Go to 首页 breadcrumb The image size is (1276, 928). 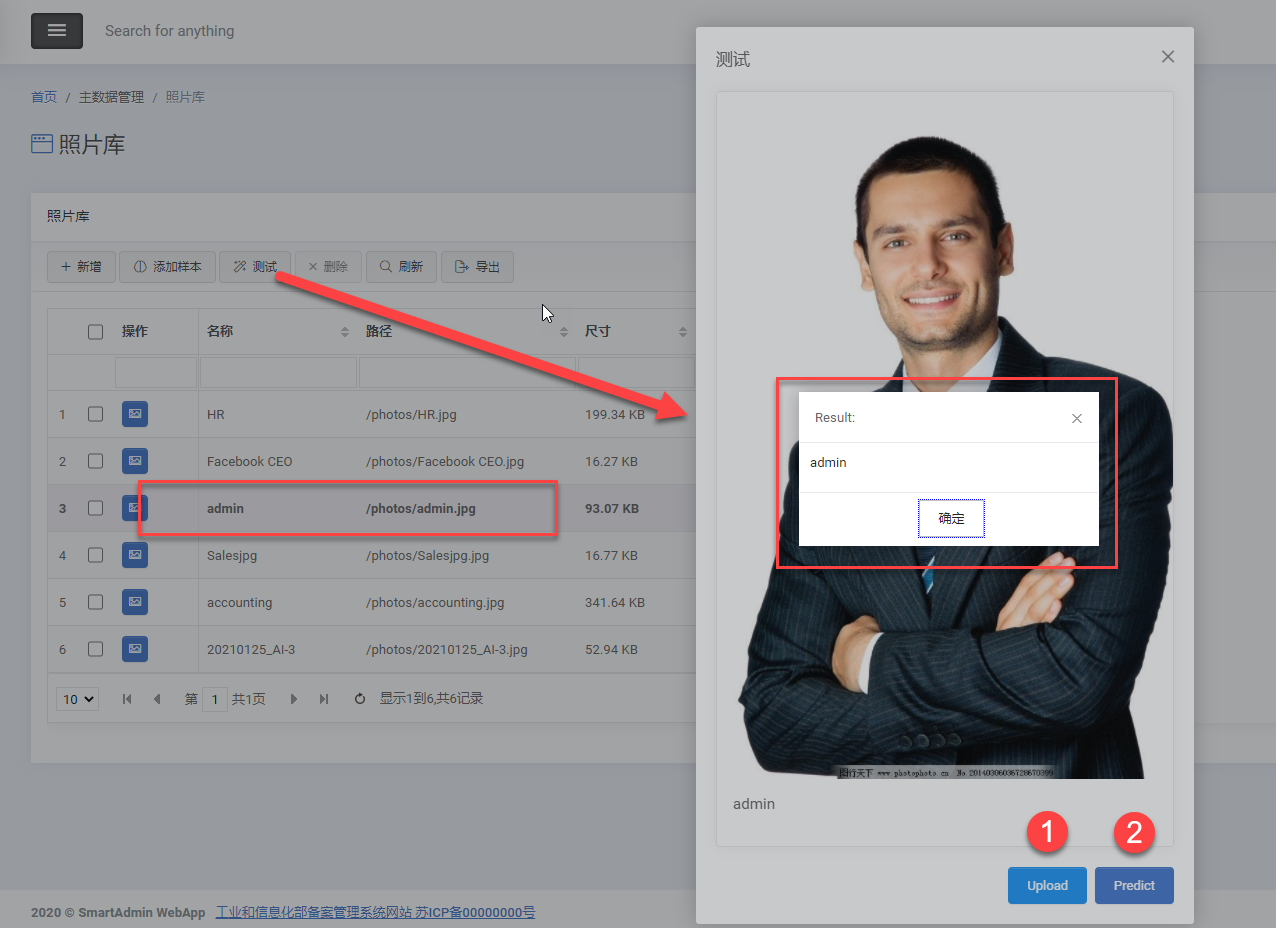tap(44, 97)
